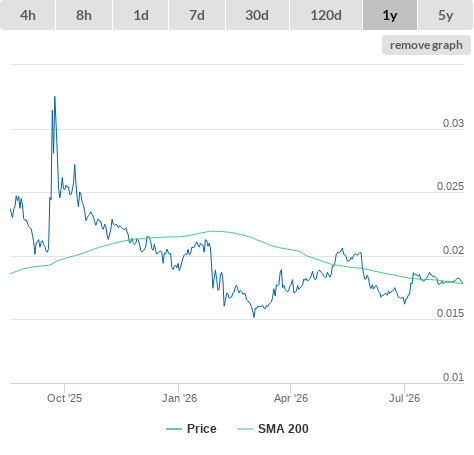Click the Oct '25 axis tick label

[64, 398]
